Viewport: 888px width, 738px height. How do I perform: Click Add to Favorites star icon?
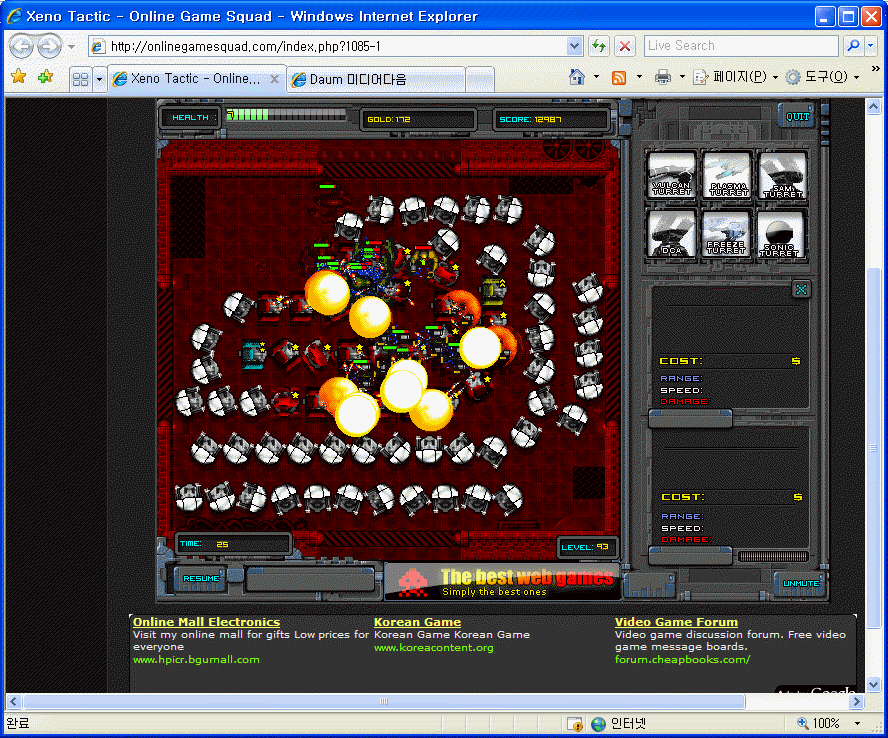coord(45,76)
